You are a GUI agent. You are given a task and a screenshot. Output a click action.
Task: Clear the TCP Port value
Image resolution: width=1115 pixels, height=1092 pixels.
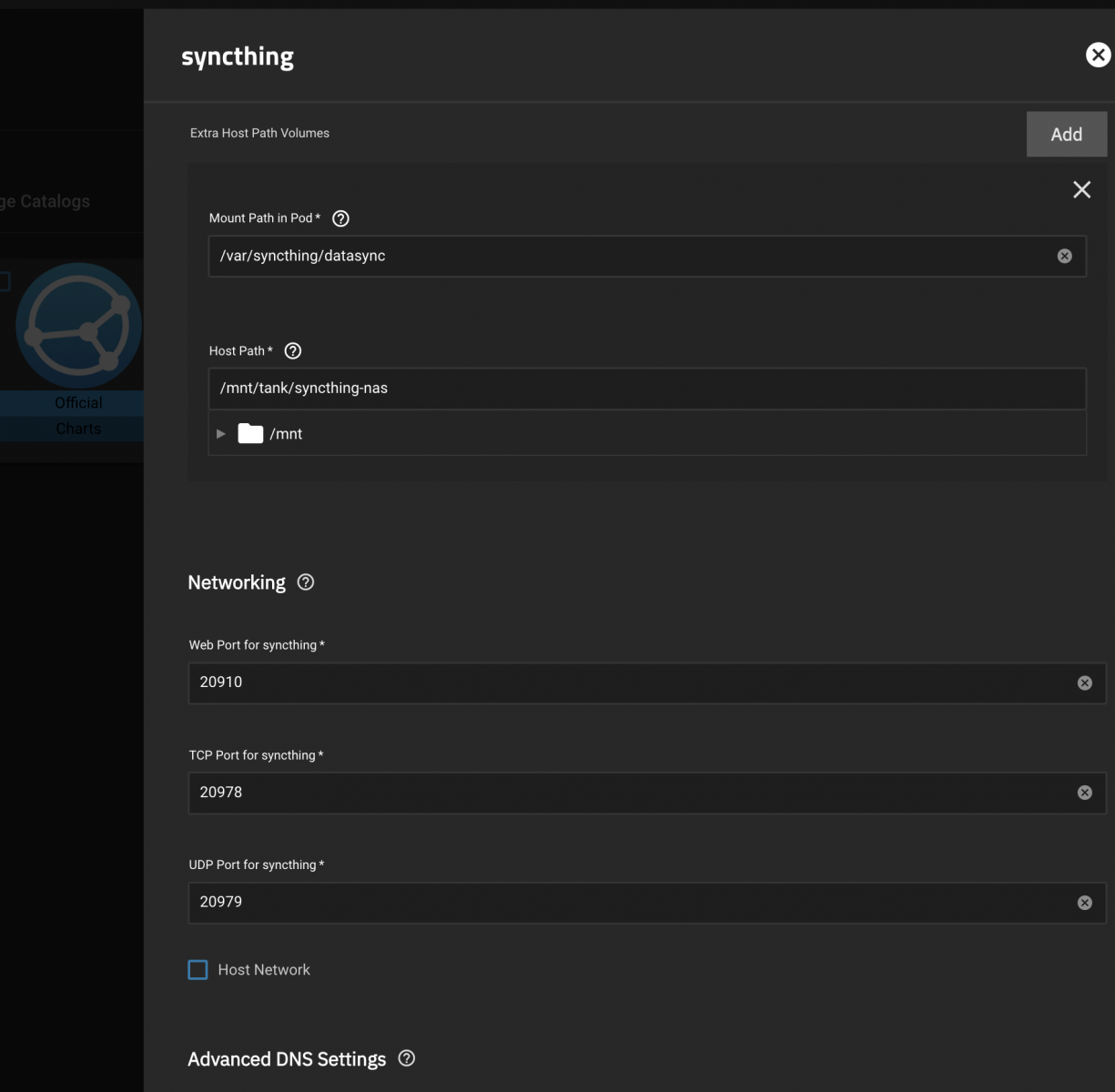point(1084,793)
